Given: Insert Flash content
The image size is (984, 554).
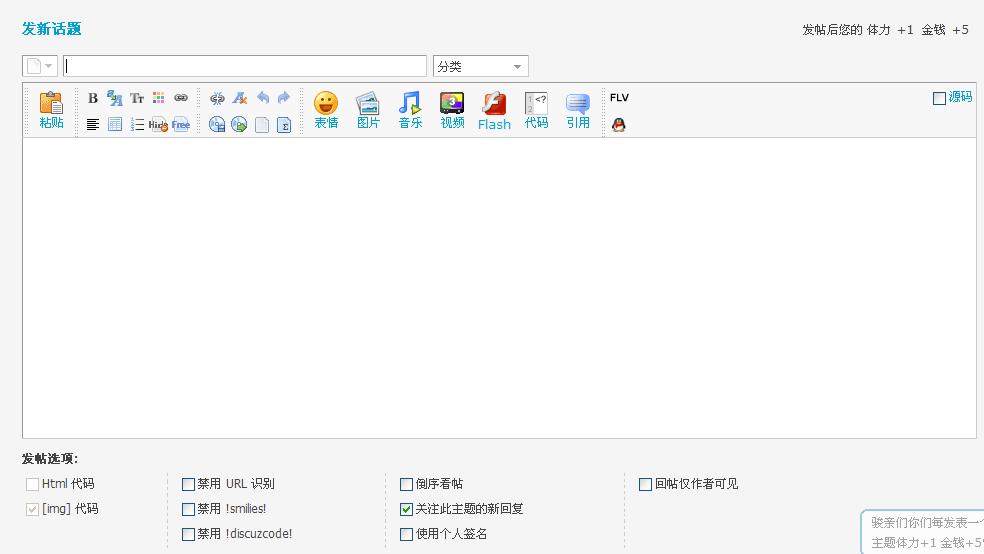Looking at the screenshot, I should tap(494, 111).
